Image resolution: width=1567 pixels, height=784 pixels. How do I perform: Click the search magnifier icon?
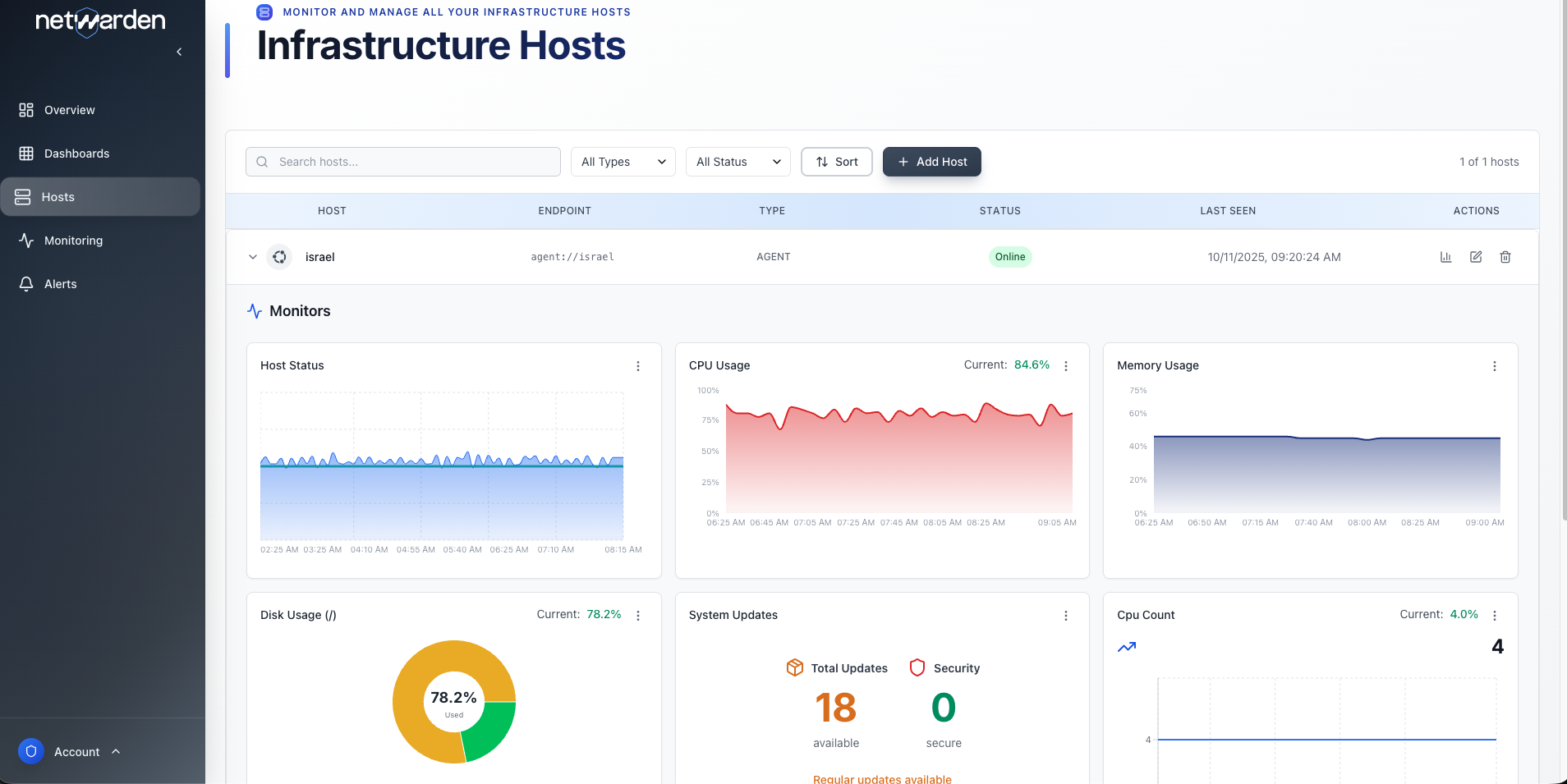click(x=262, y=162)
